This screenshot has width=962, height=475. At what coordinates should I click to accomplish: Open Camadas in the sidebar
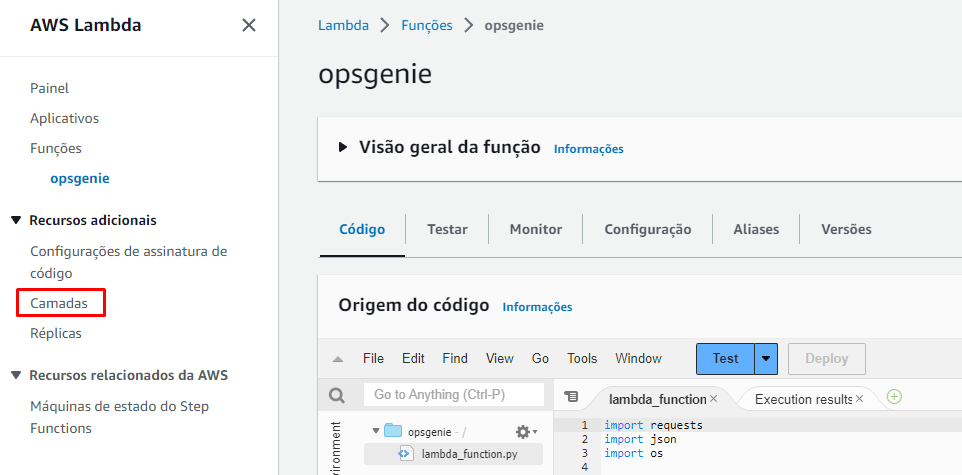tap(59, 302)
